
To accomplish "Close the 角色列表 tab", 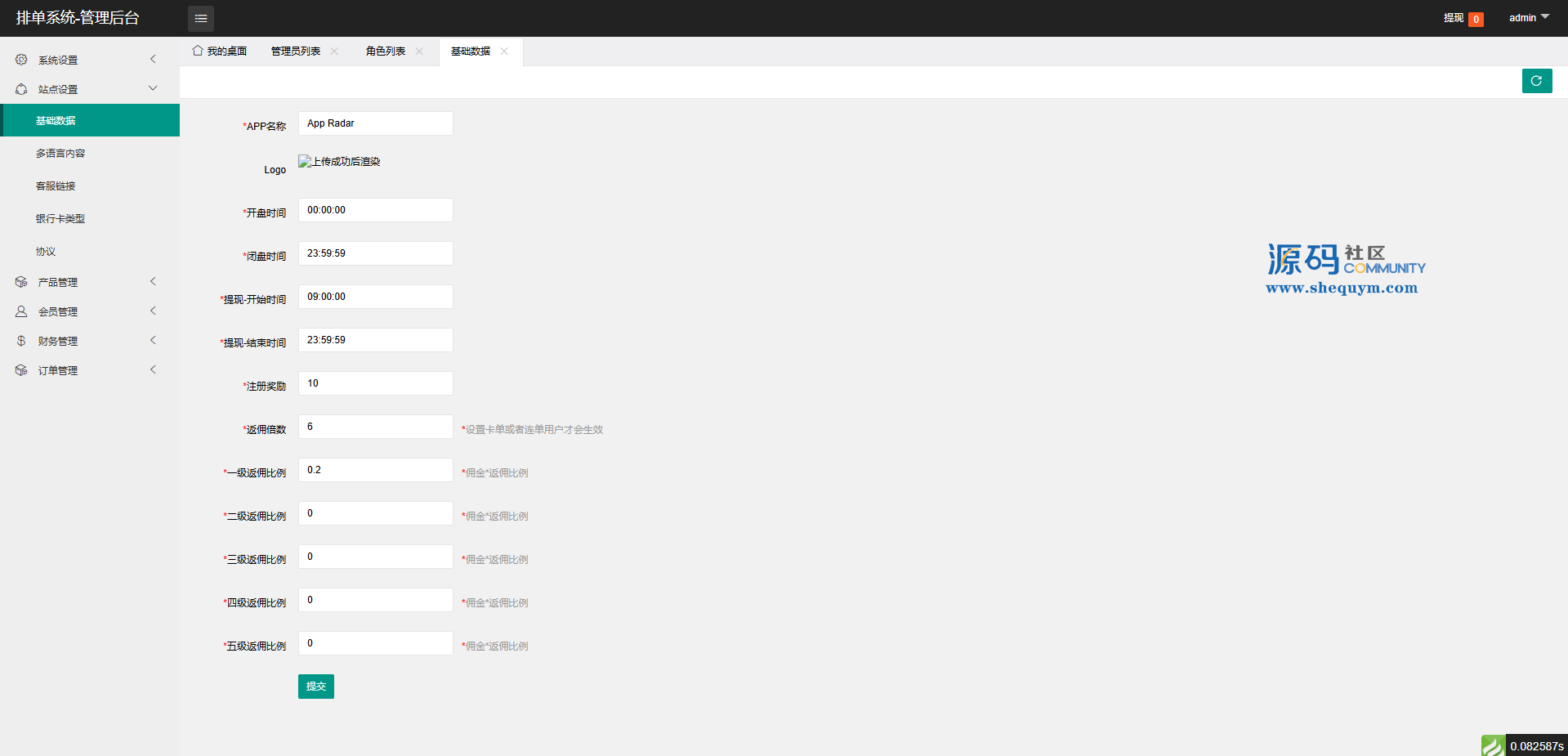I will tap(419, 51).
